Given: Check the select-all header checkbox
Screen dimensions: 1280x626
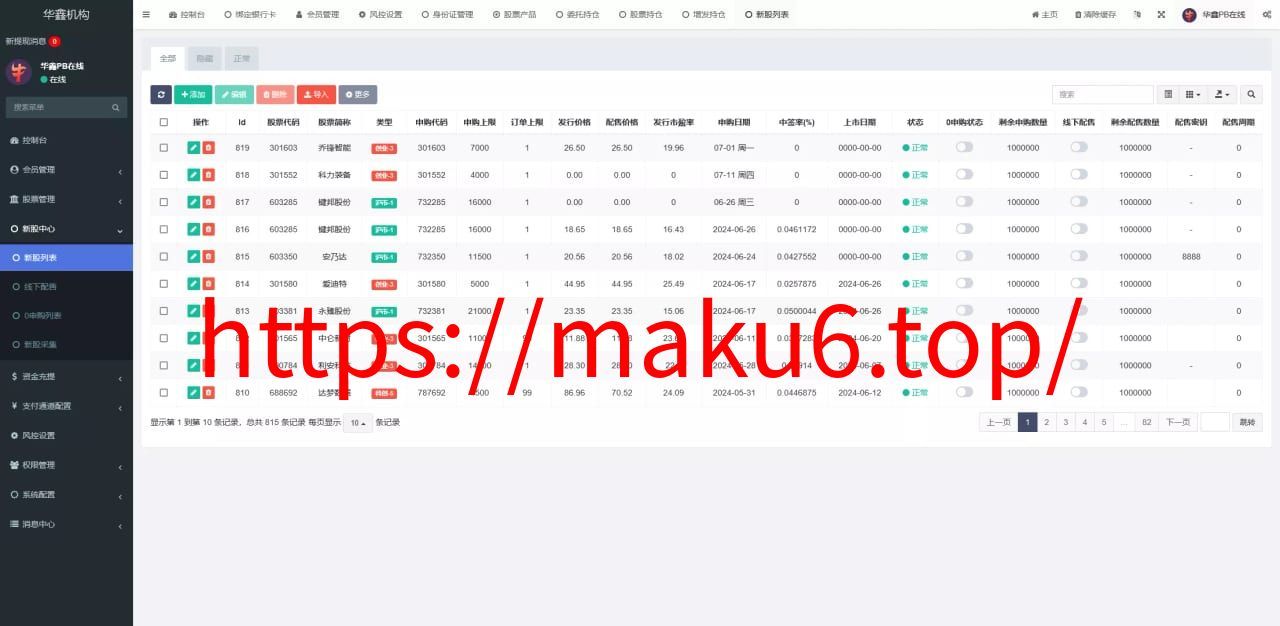Looking at the screenshot, I should tap(164, 122).
